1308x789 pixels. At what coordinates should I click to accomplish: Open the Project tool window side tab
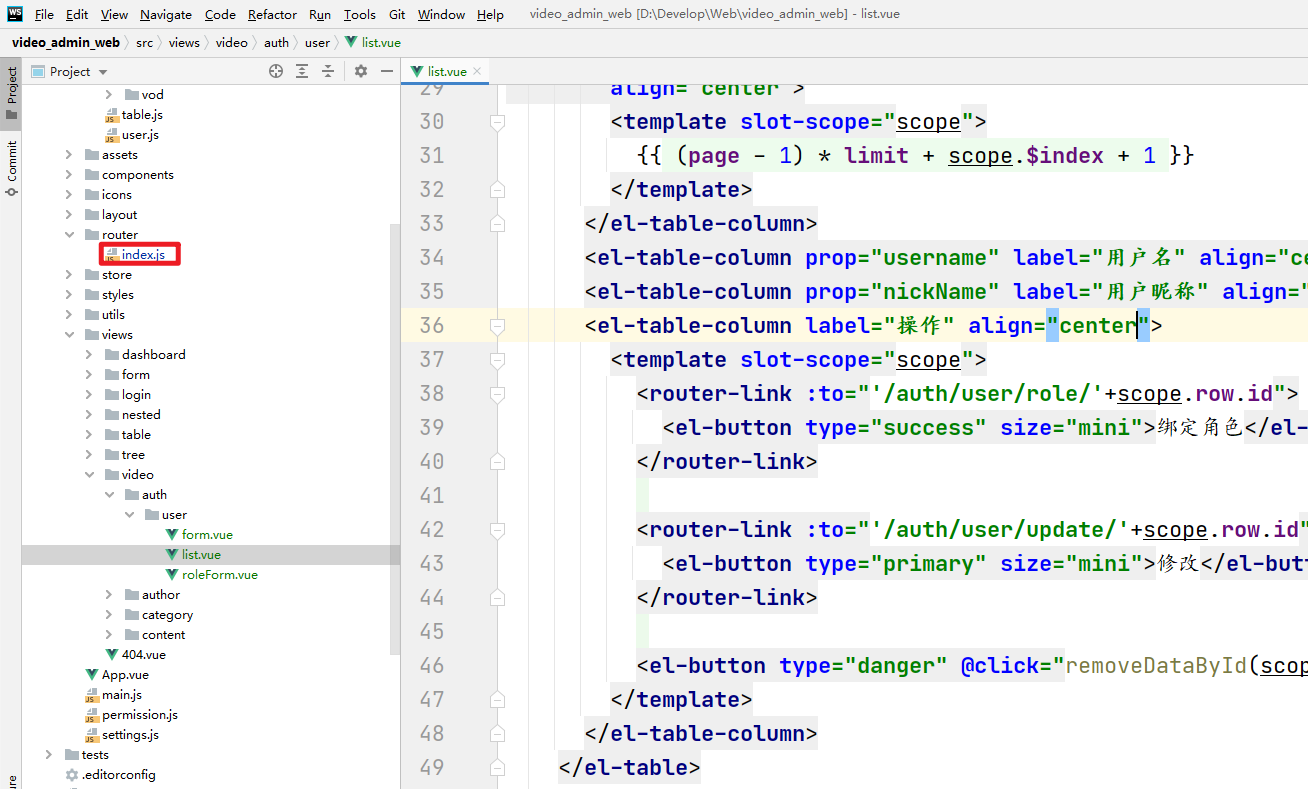(x=11, y=93)
